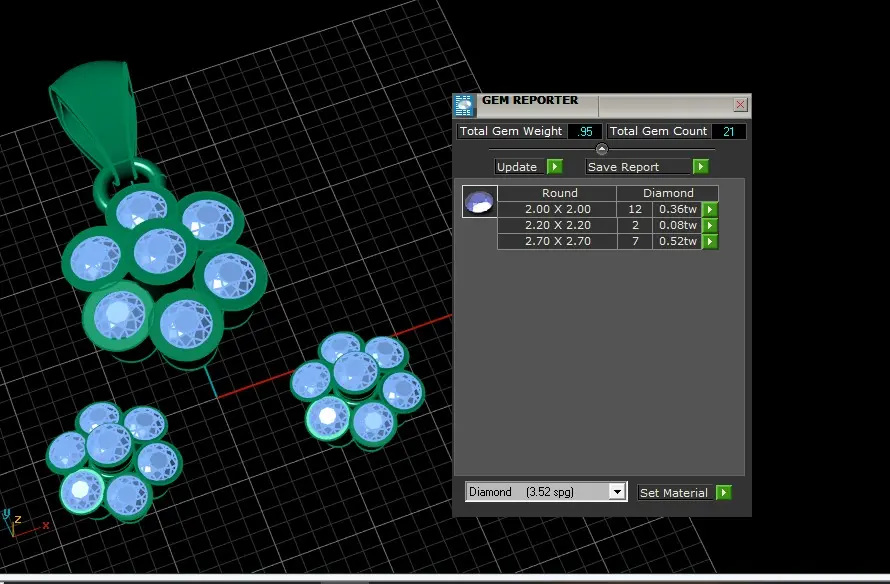The height and width of the screenshot is (584, 890).
Task: Select the center gem of the pendant
Action: click(161, 251)
